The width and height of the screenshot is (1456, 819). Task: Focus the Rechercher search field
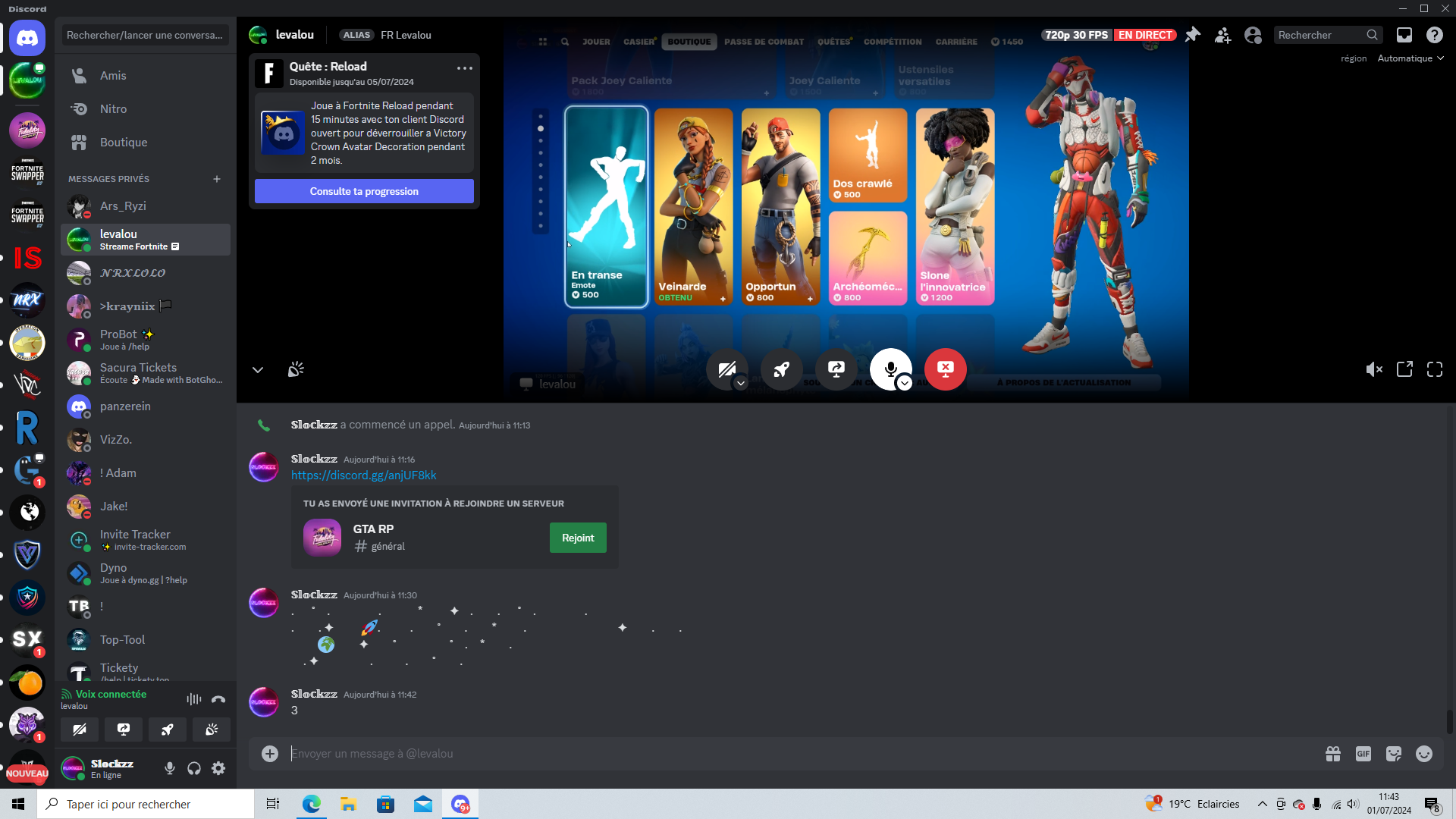pos(1327,35)
